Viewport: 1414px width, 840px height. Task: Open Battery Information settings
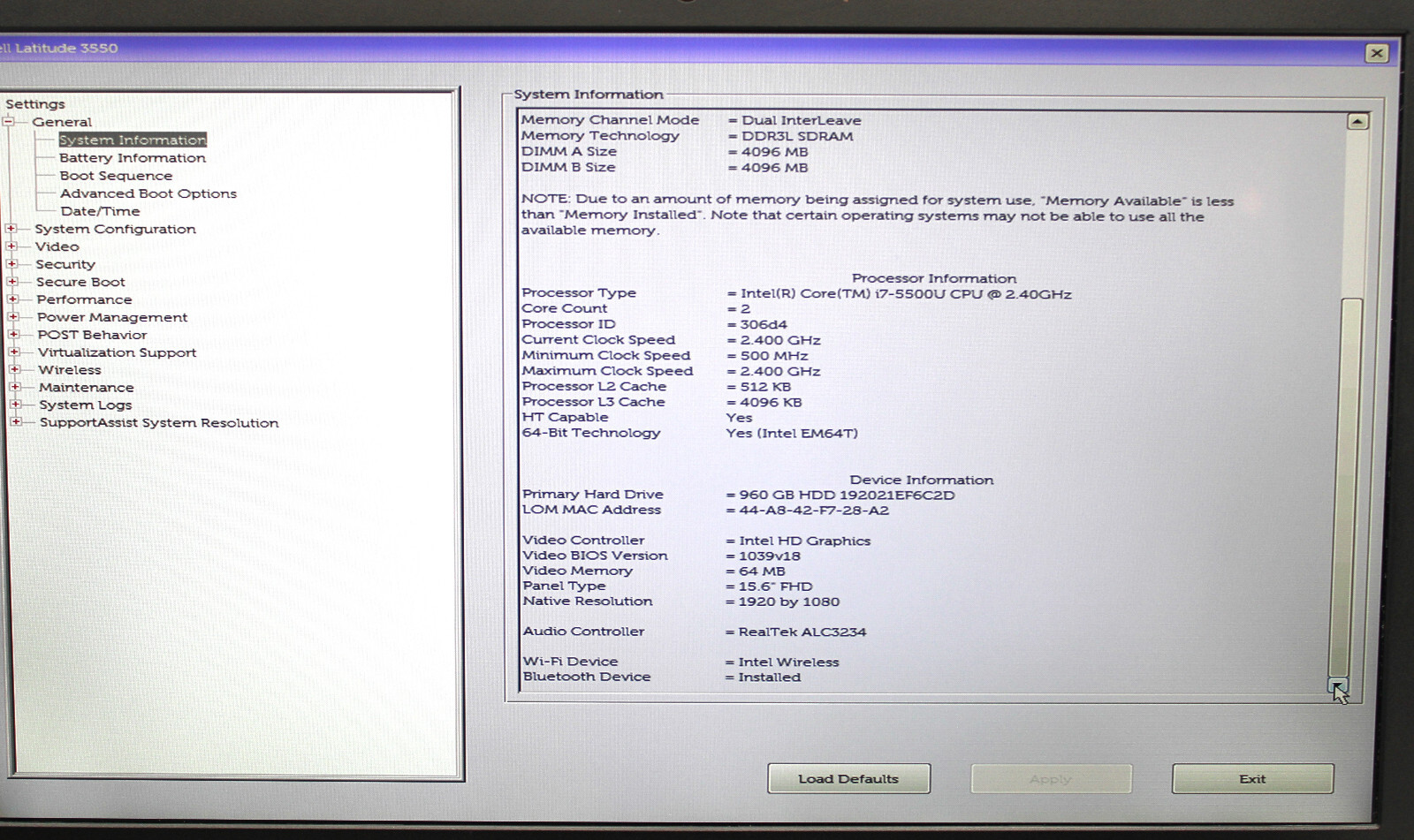click(x=133, y=157)
